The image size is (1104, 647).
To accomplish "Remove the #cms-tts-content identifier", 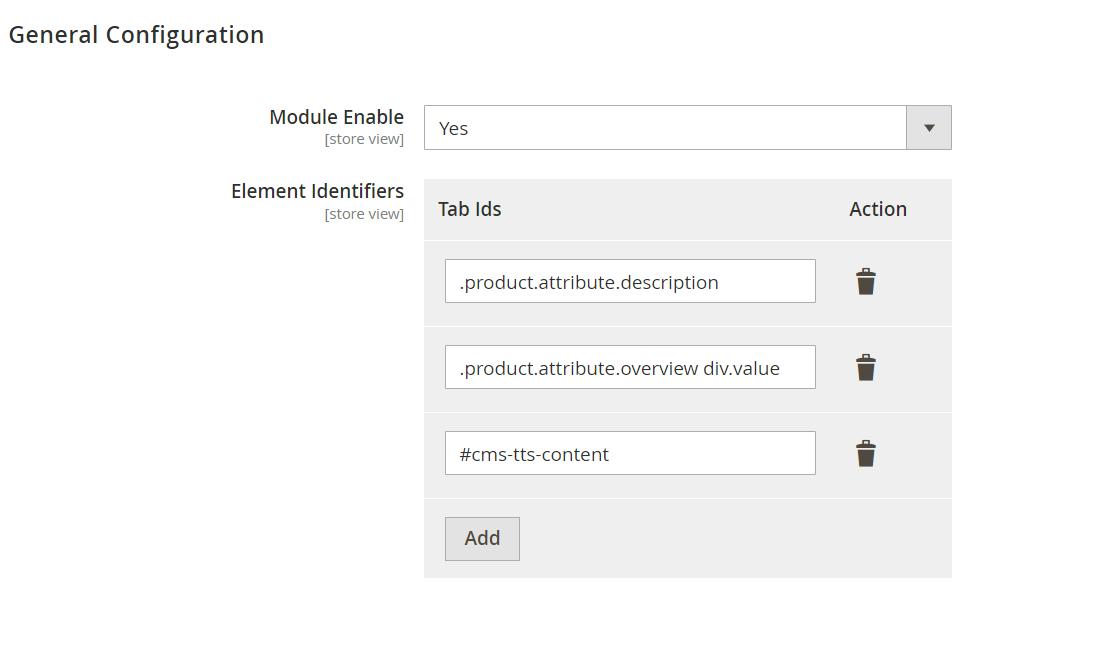I will click(866, 454).
